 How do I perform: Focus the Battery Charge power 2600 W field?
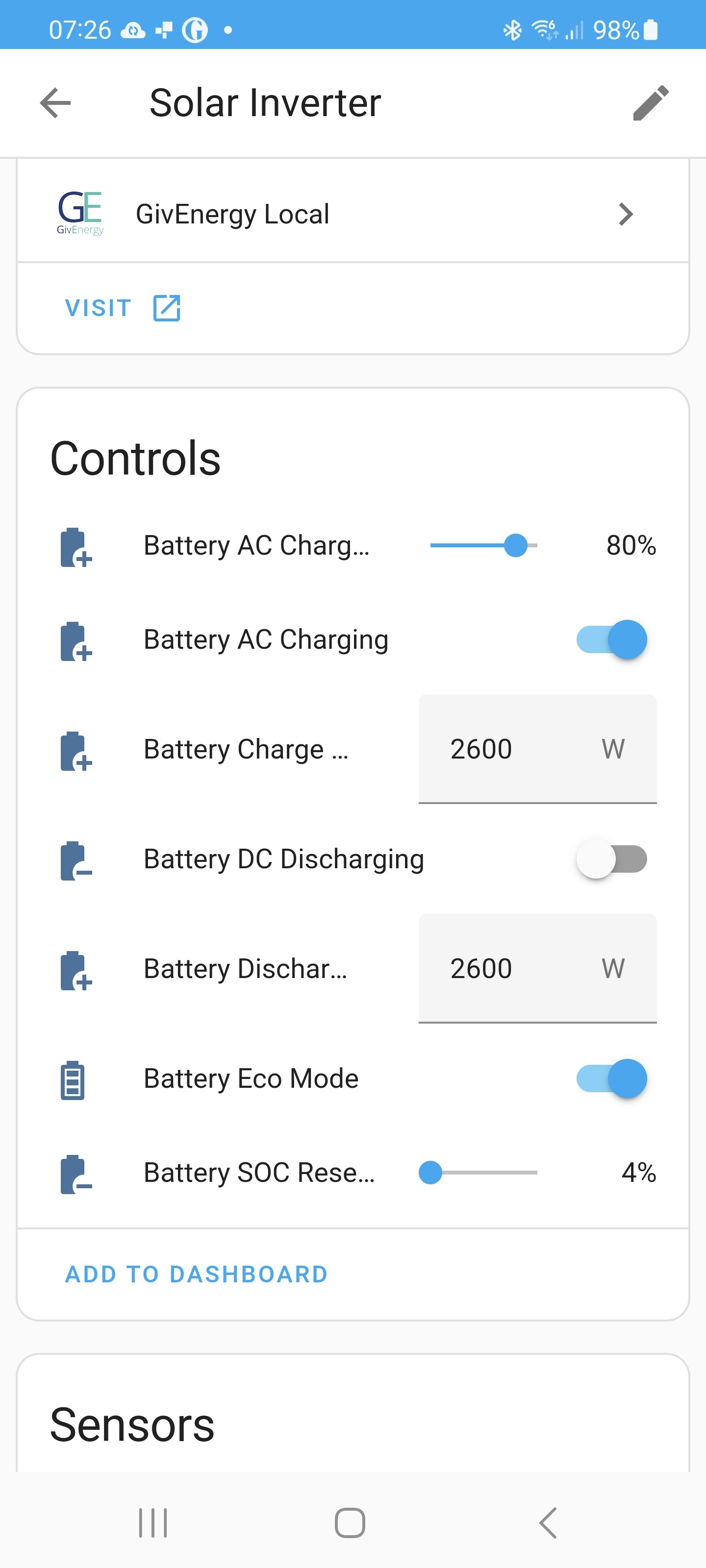pyautogui.click(x=537, y=749)
